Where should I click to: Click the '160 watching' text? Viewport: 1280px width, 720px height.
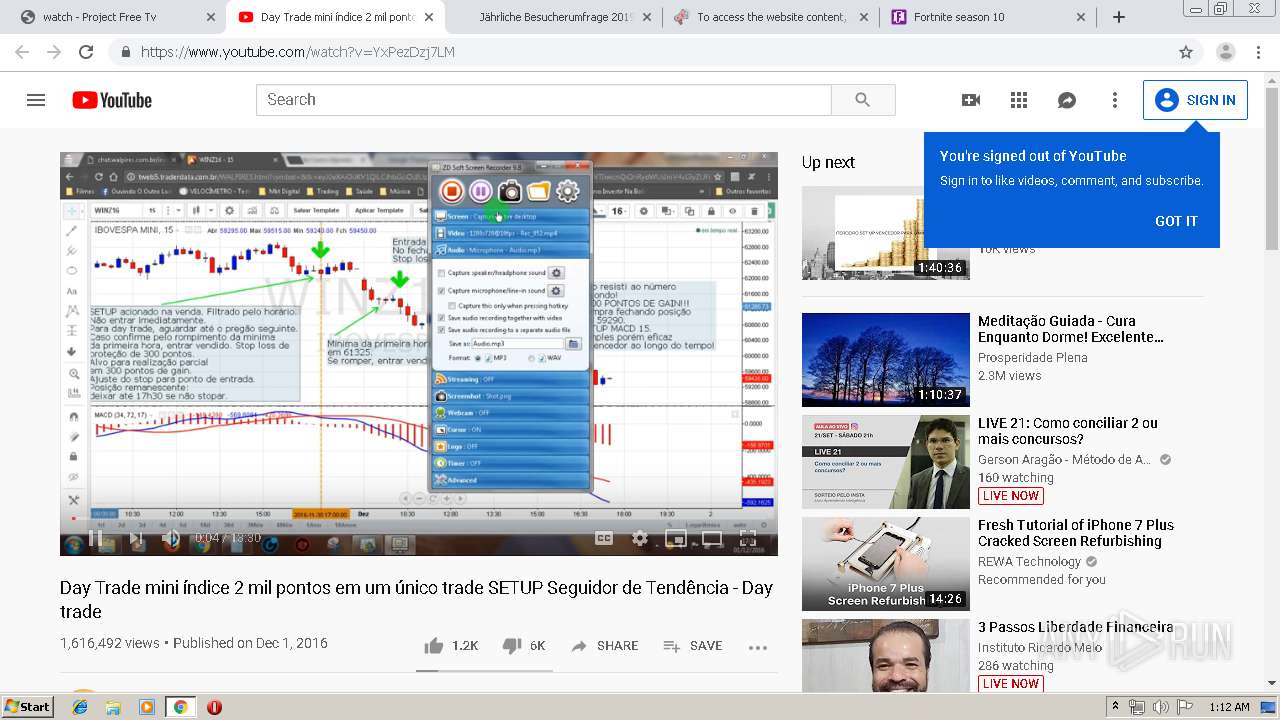pyautogui.click(x=1016, y=477)
